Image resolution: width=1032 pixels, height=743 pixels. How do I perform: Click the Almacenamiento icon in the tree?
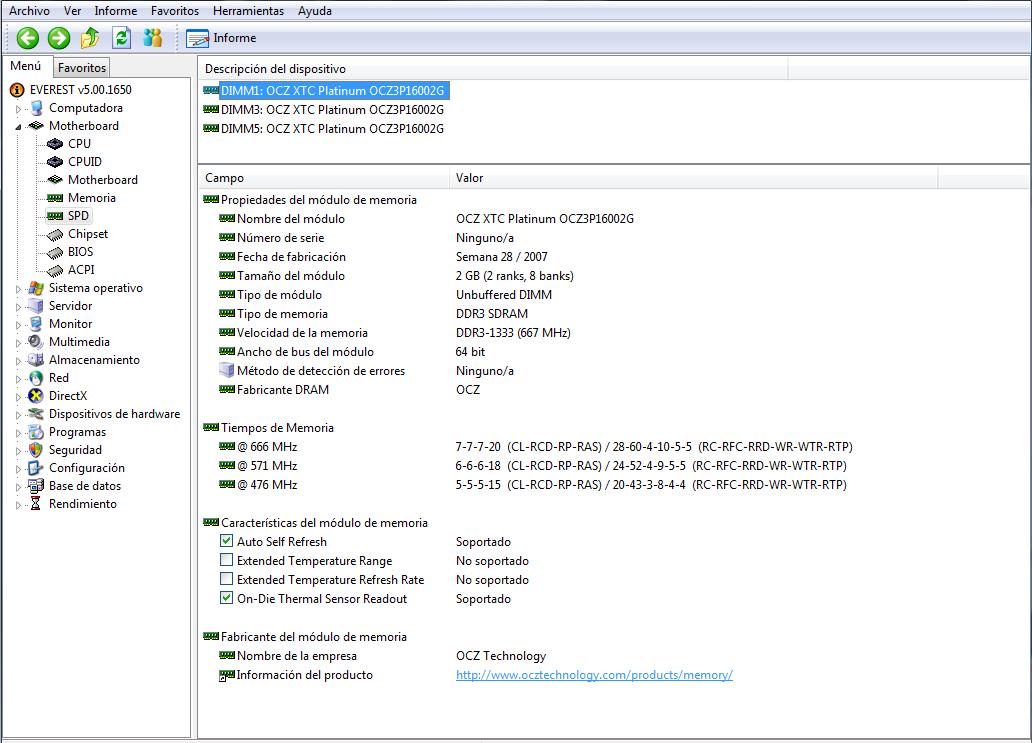pyautogui.click(x=36, y=359)
